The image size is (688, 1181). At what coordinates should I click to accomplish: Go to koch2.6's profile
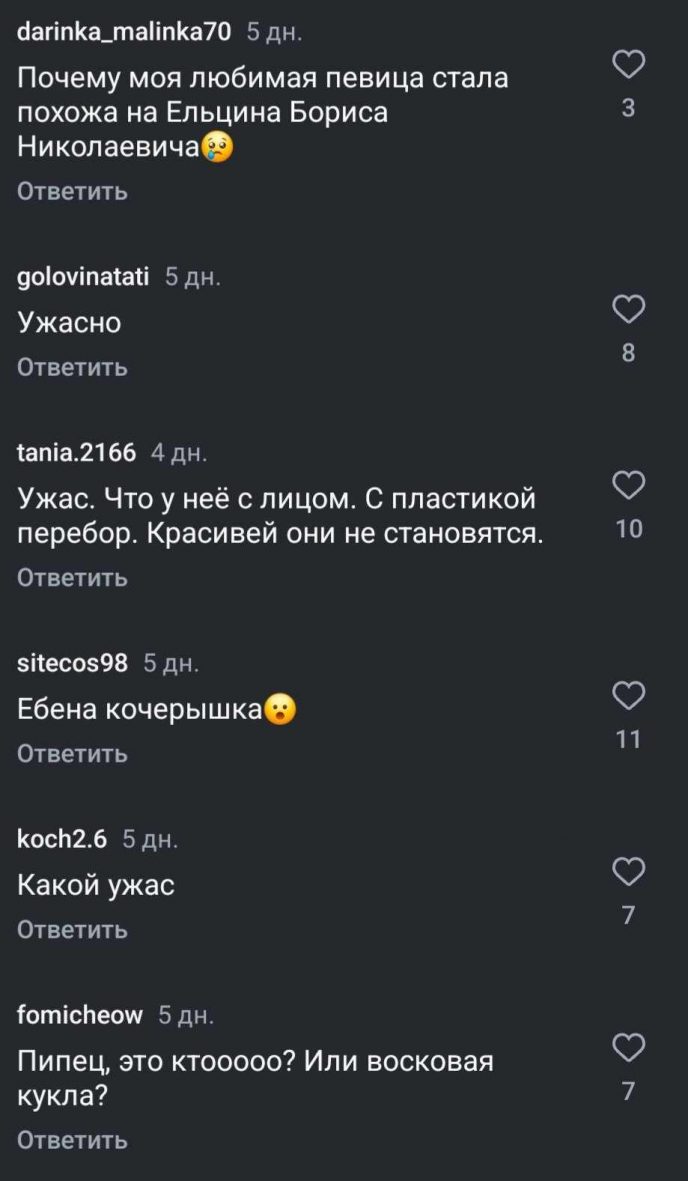point(62,839)
